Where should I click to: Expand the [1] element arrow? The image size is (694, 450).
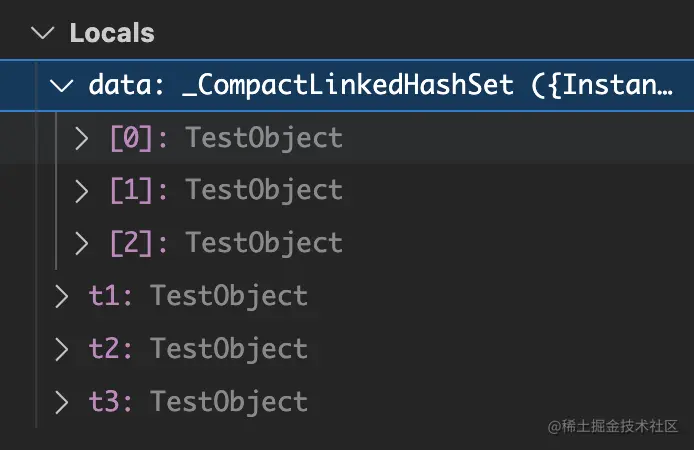click(82, 190)
